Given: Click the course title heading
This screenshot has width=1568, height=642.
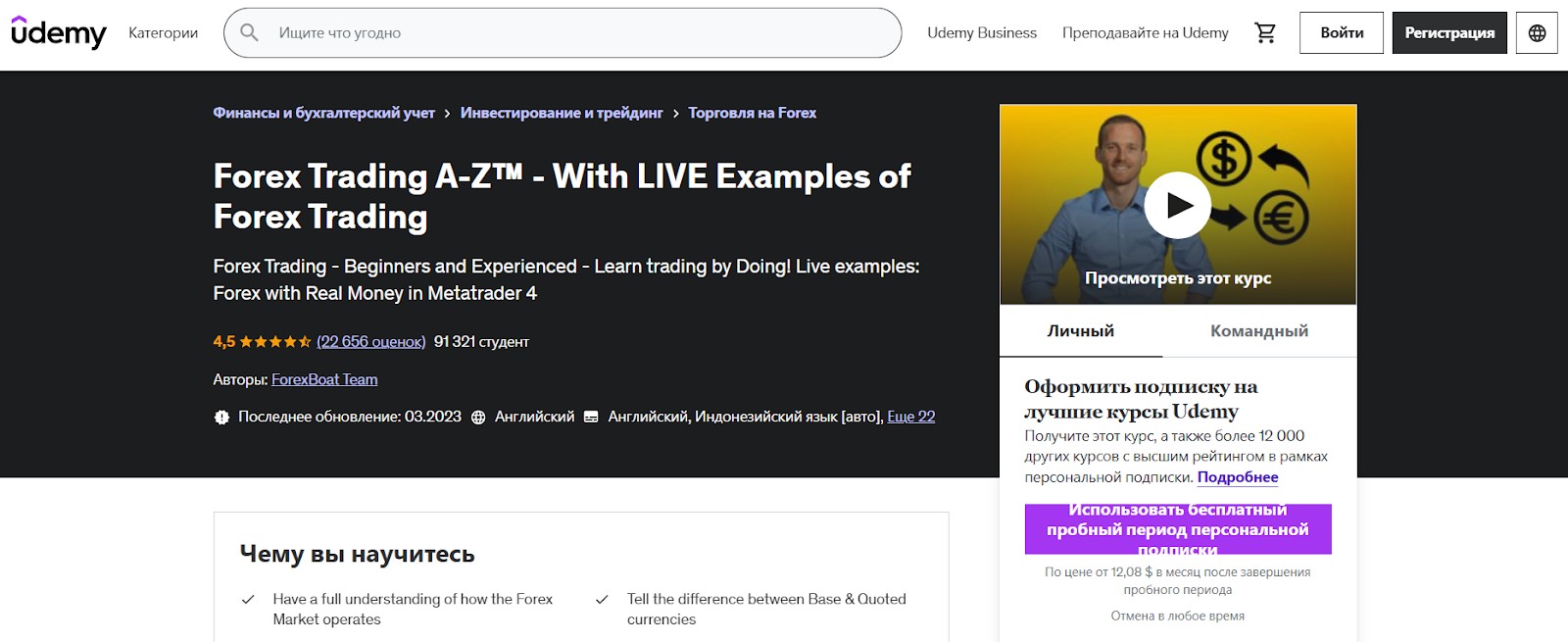Looking at the screenshot, I should click(x=563, y=196).
